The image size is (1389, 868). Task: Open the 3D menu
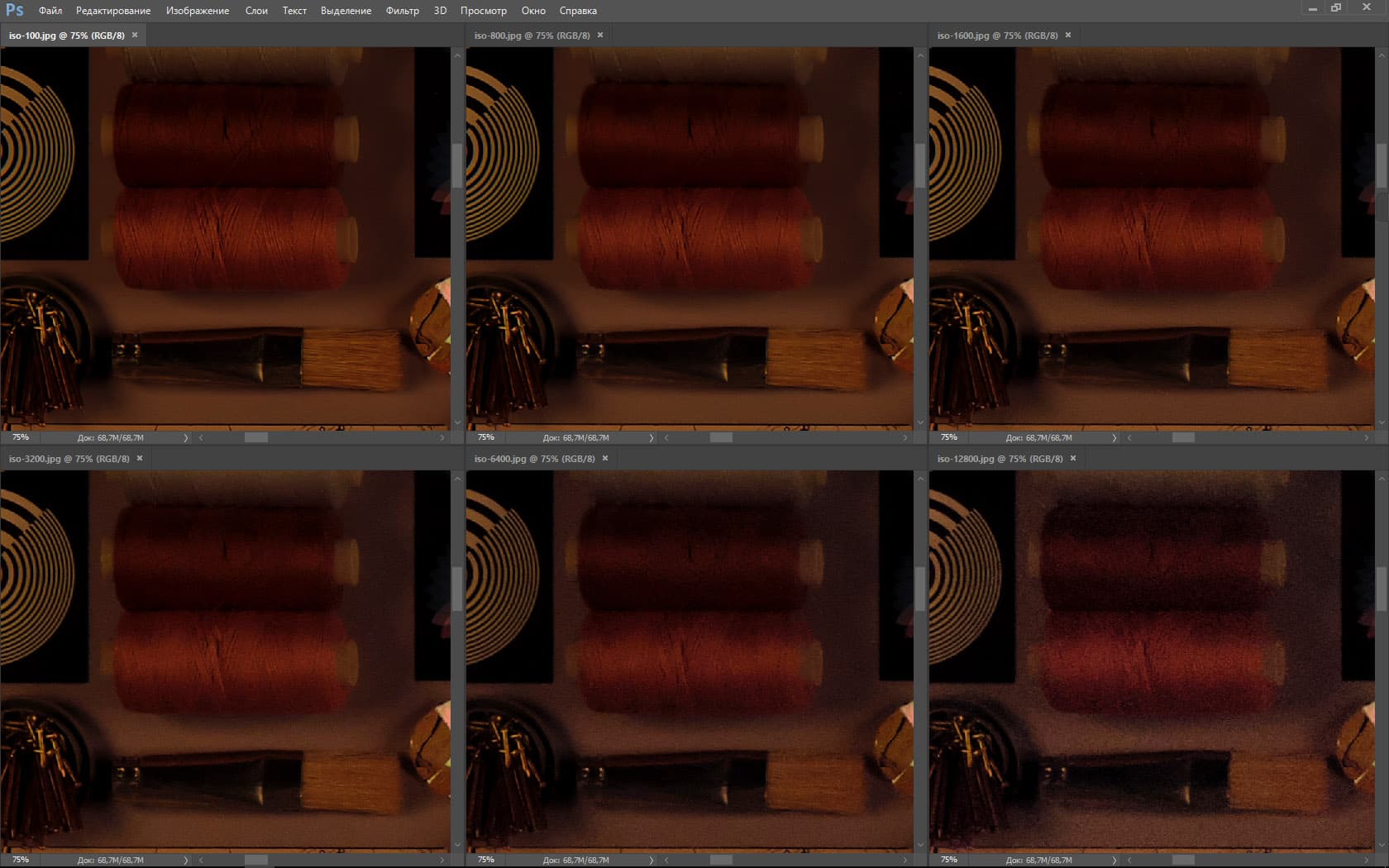440,11
